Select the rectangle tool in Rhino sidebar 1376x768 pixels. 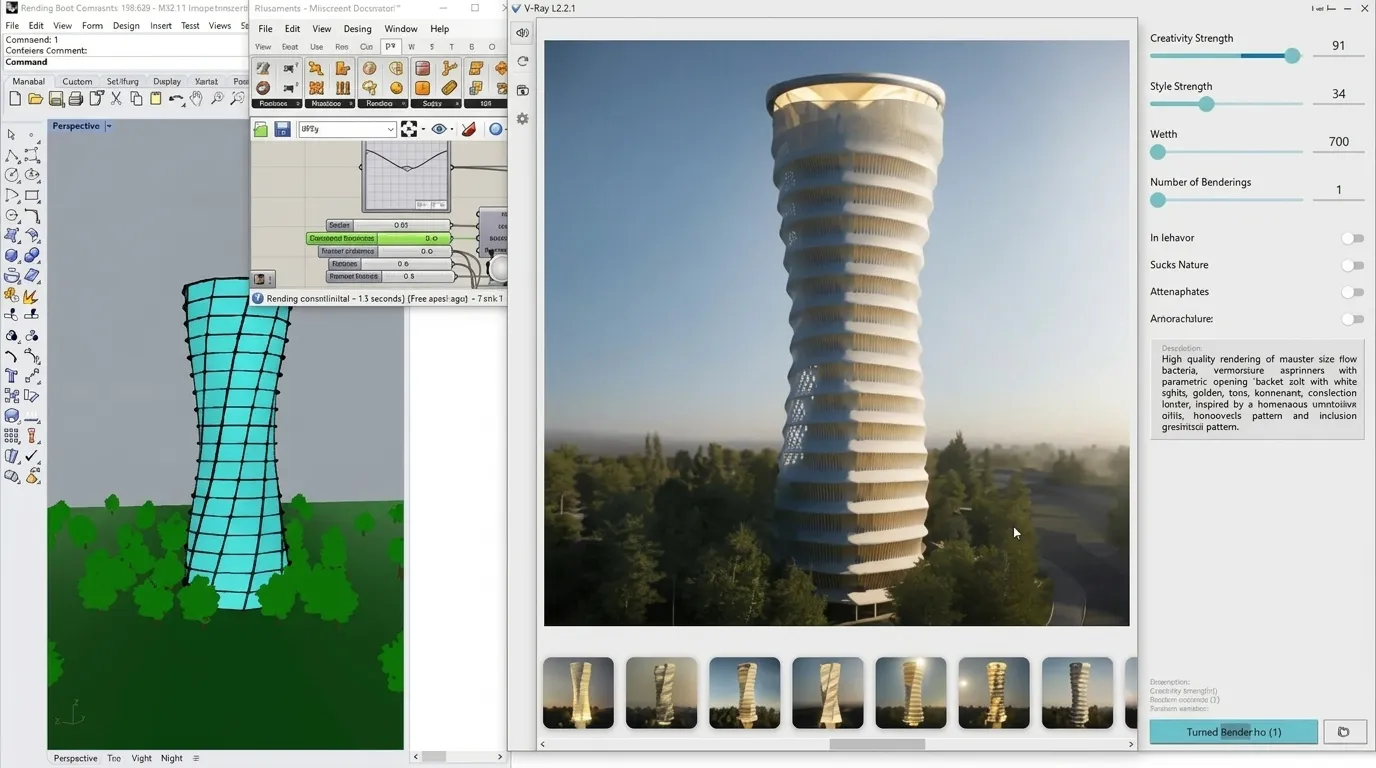tap(32, 196)
